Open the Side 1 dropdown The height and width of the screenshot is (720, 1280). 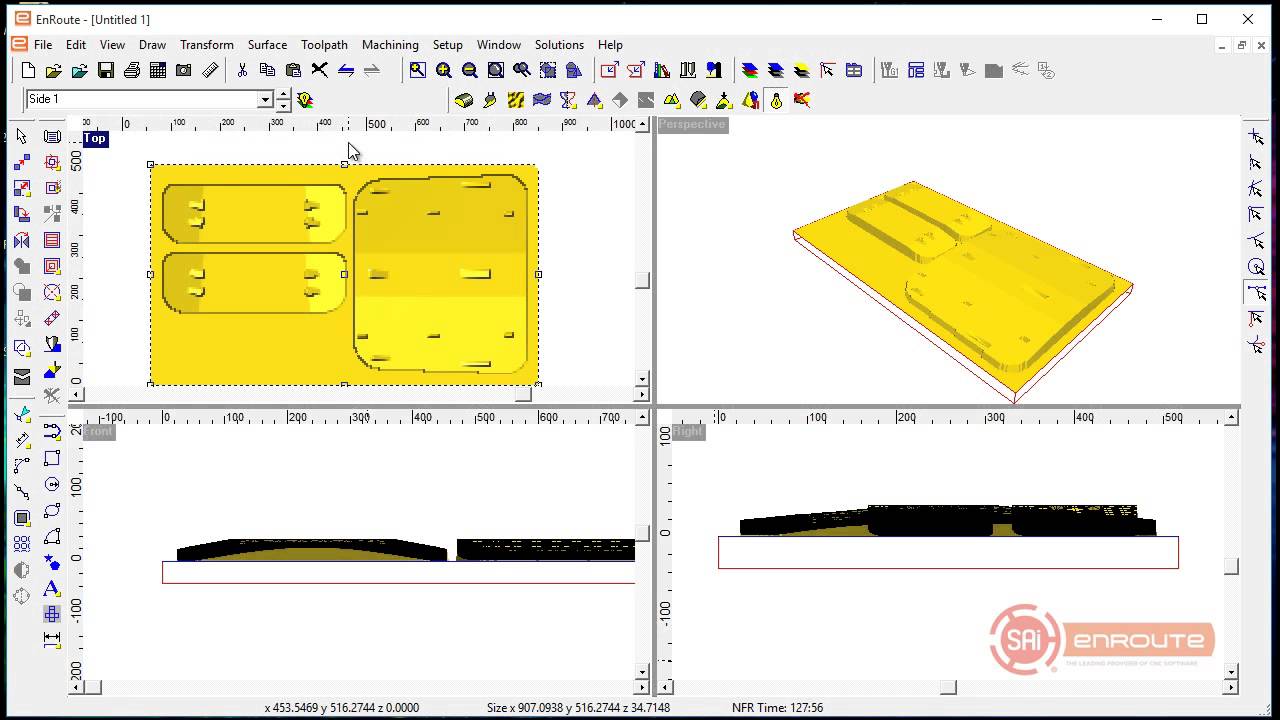click(x=265, y=99)
